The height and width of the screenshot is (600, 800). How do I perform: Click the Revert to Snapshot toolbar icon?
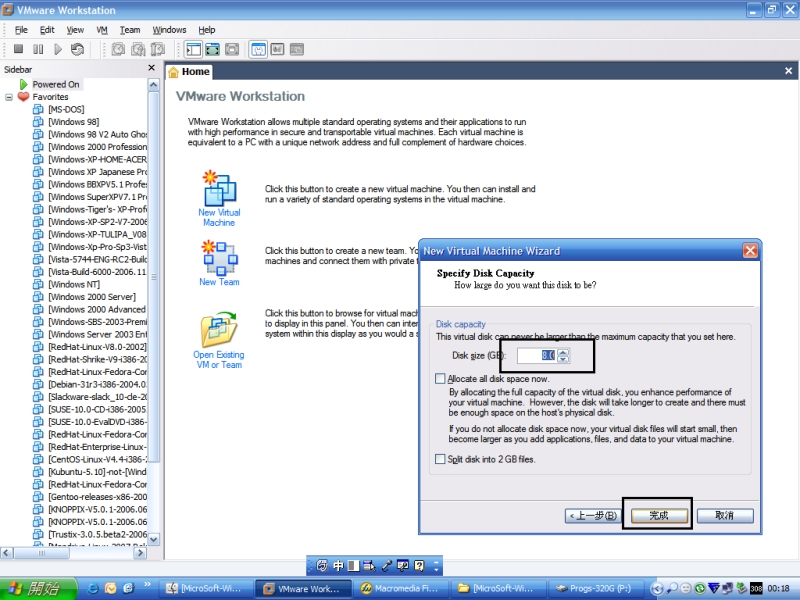pyautogui.click(x=138, y=49)
